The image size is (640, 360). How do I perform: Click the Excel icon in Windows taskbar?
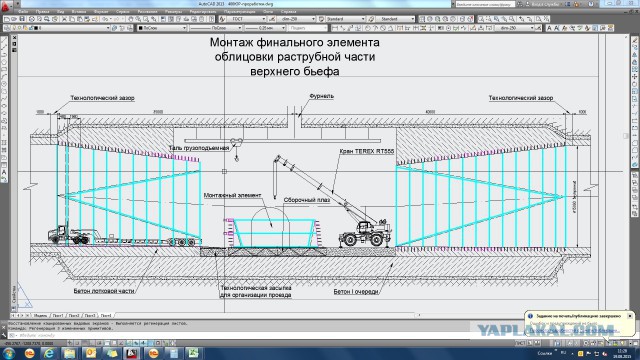click(x=193, y=353)
